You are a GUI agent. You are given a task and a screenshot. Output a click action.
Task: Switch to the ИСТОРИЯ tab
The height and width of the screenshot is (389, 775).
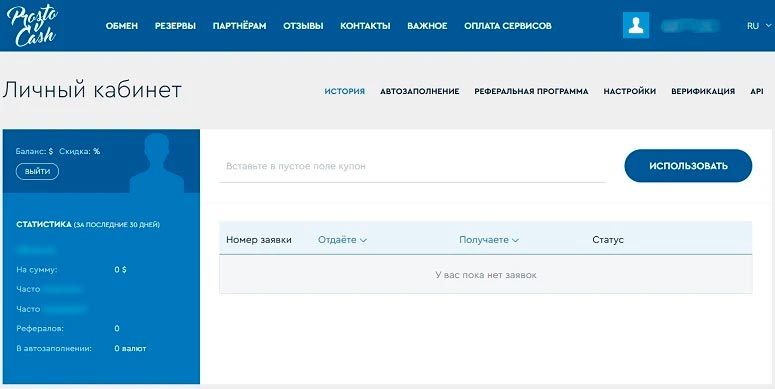tap(344, 91)
